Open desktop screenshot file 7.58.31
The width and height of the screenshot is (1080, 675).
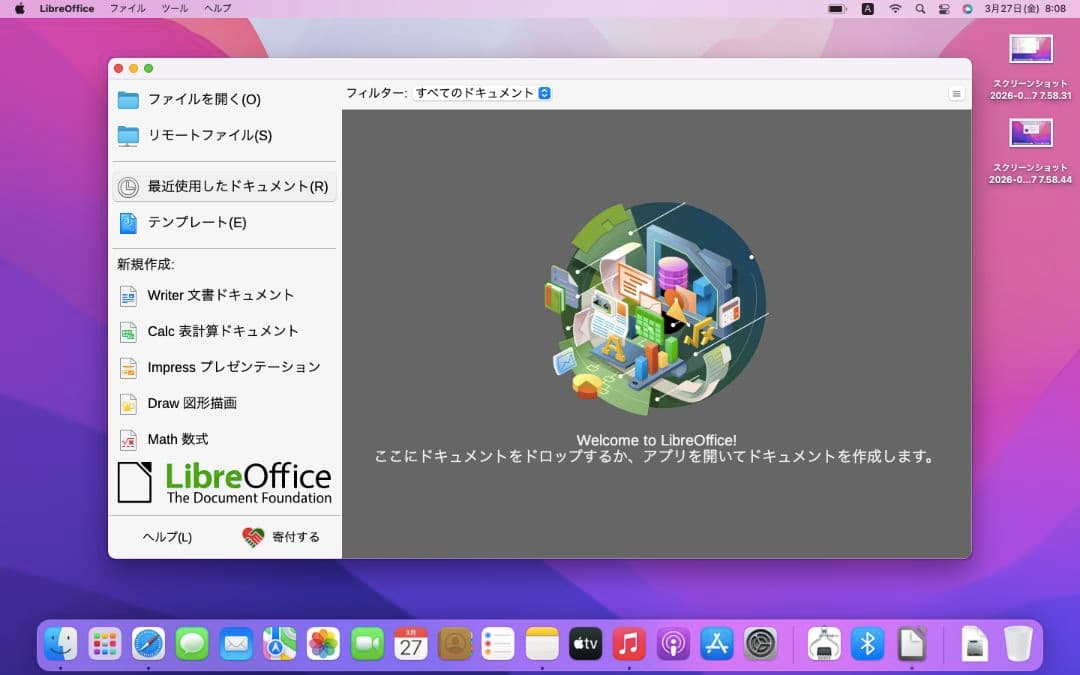pos(1030,67)
